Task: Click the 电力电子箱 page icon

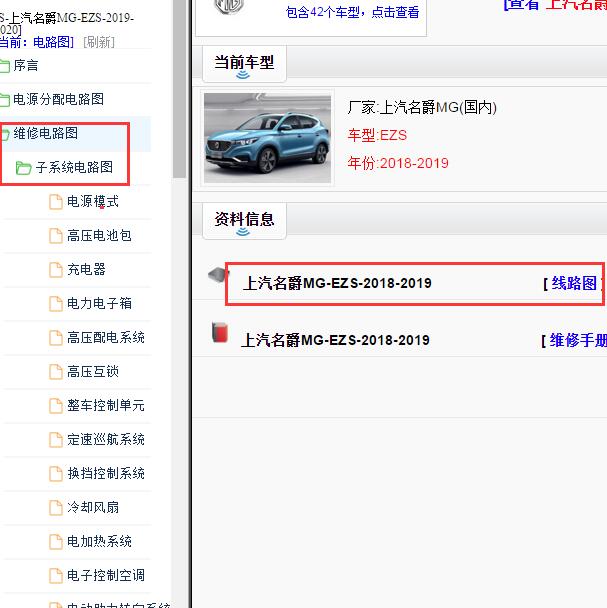Action: pos(55,304)
